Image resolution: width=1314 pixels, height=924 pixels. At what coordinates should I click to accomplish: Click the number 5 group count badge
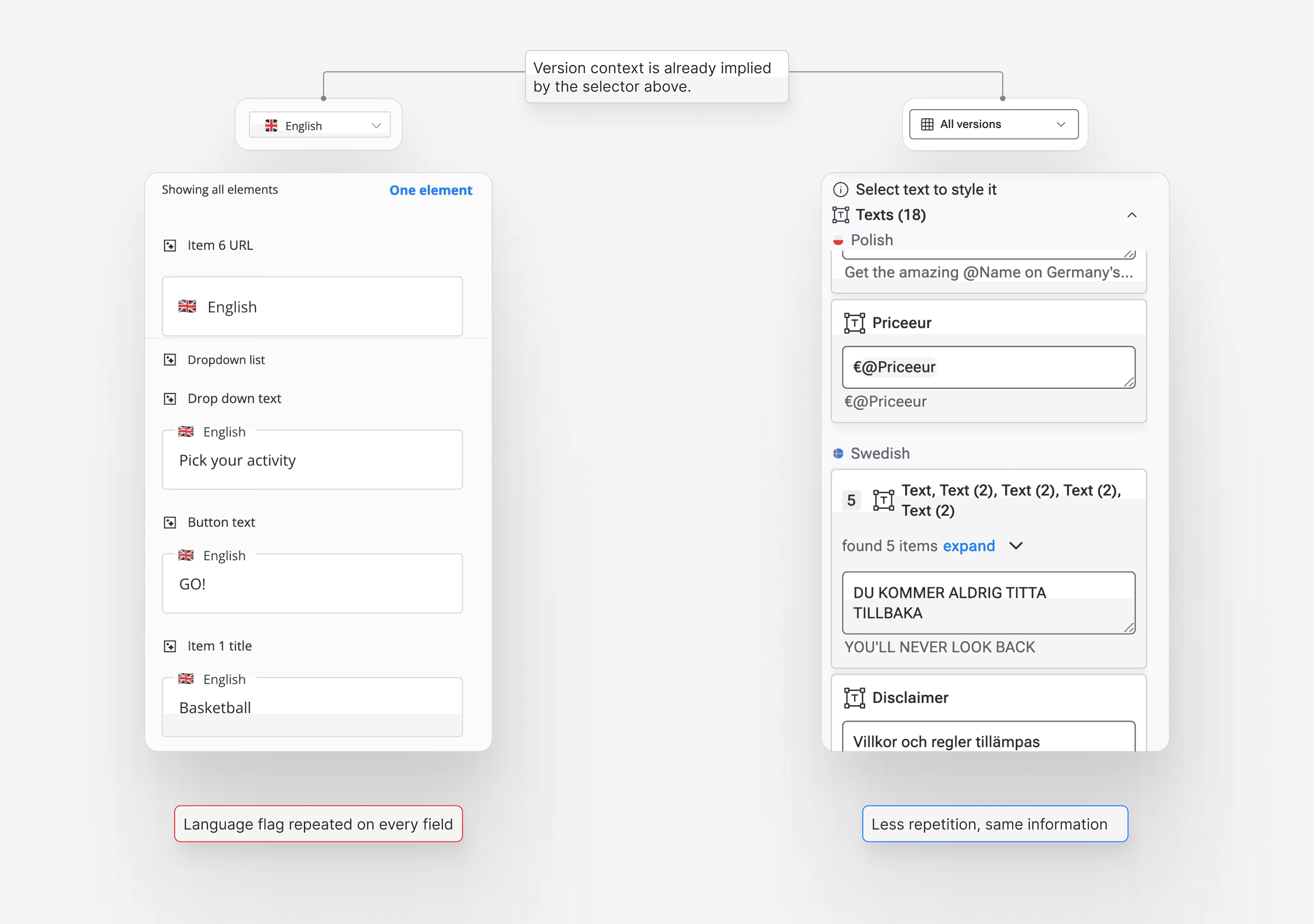pyautogui.click(x=851, y=500)
